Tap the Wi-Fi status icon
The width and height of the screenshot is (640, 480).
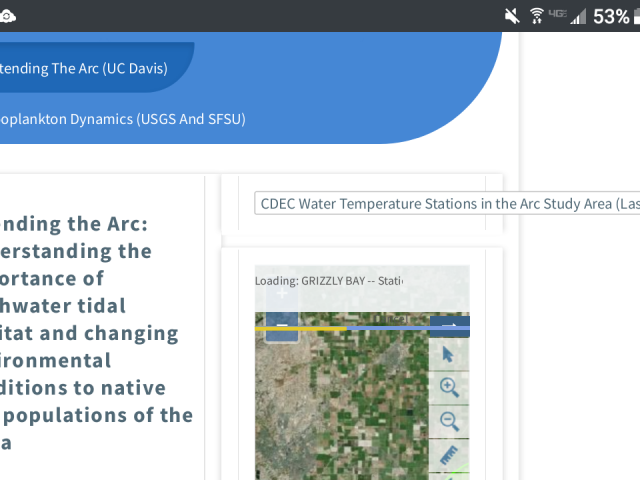pyautogui.click(x=537, y=16)
